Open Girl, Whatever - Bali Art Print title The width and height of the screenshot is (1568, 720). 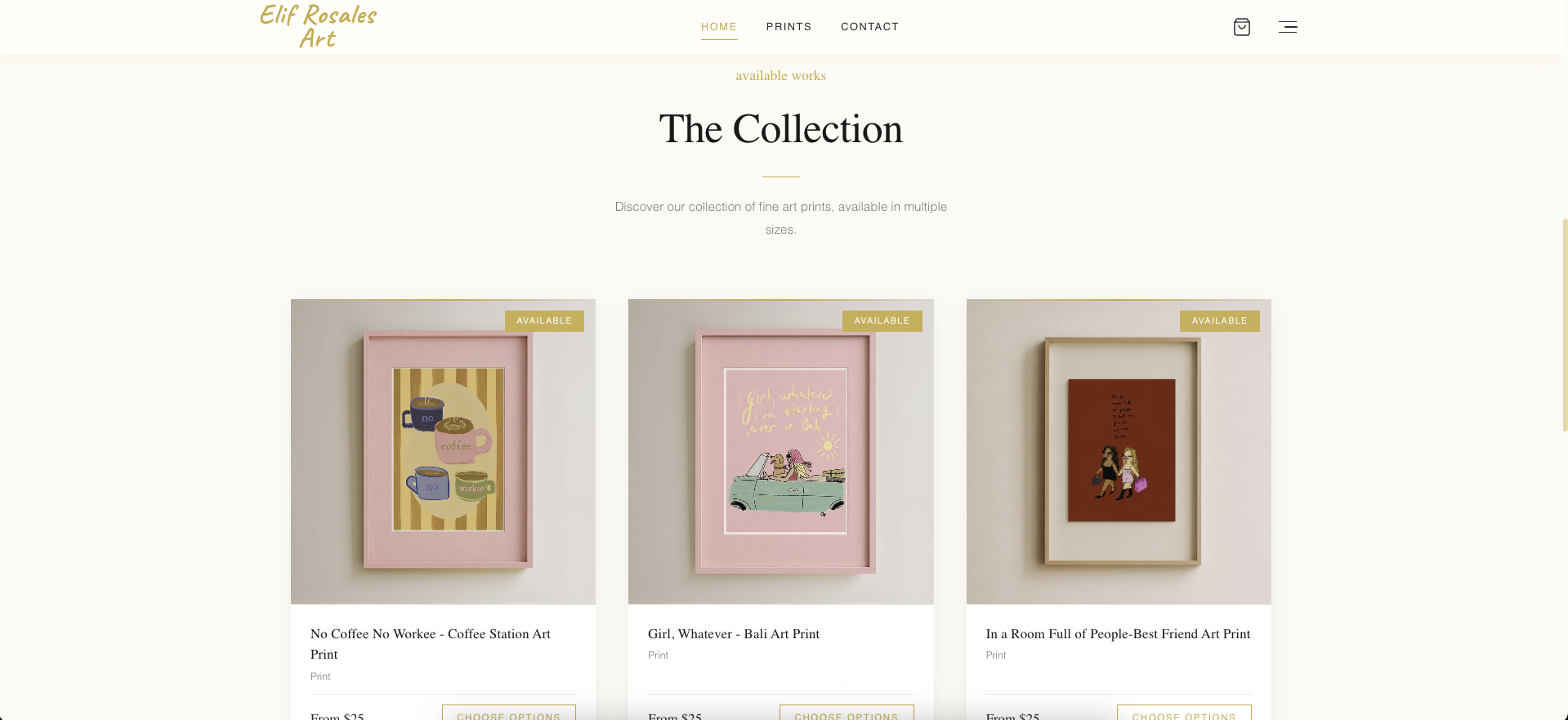point(734,634)
